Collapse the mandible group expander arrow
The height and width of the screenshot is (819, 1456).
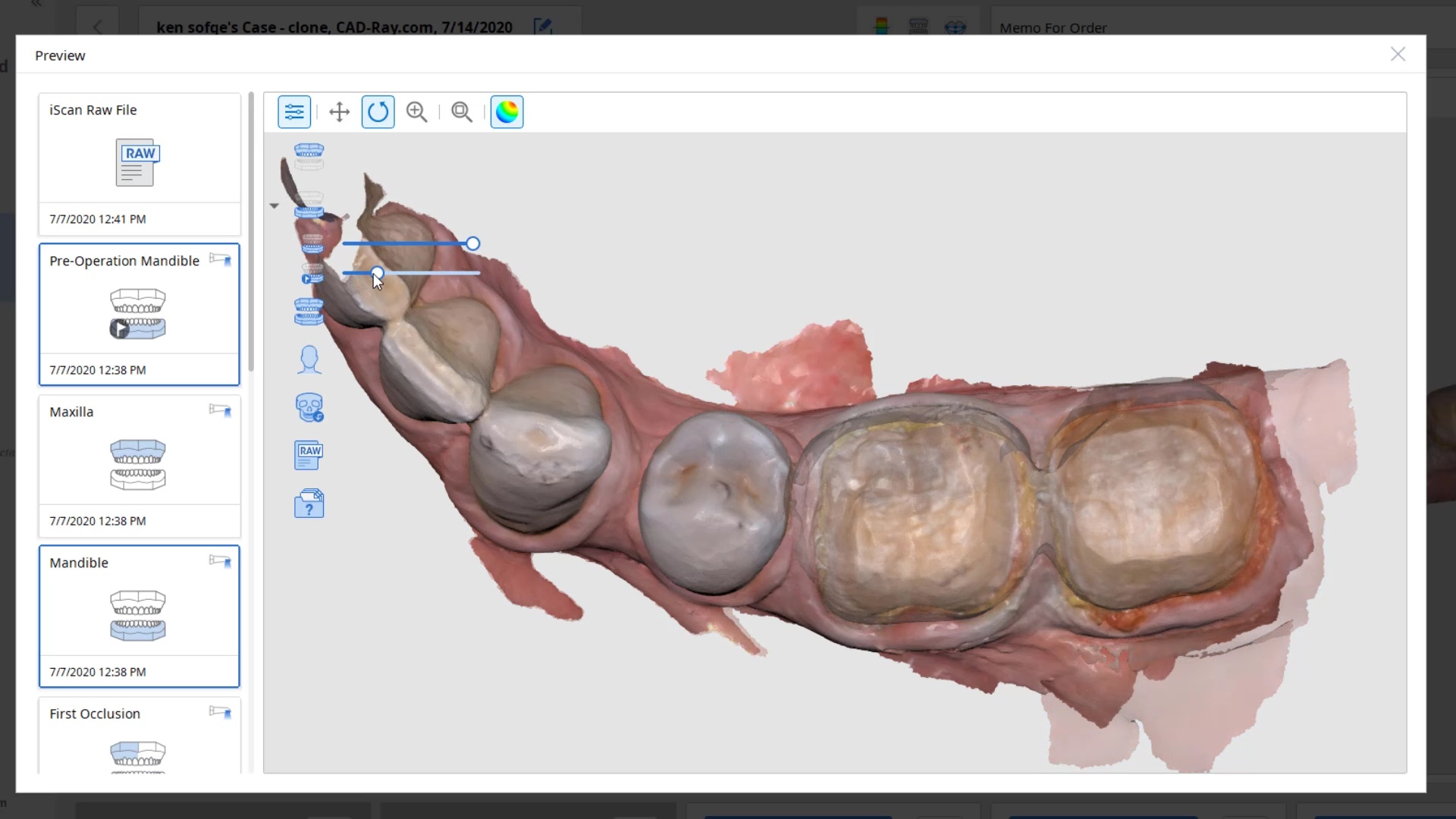275,206
